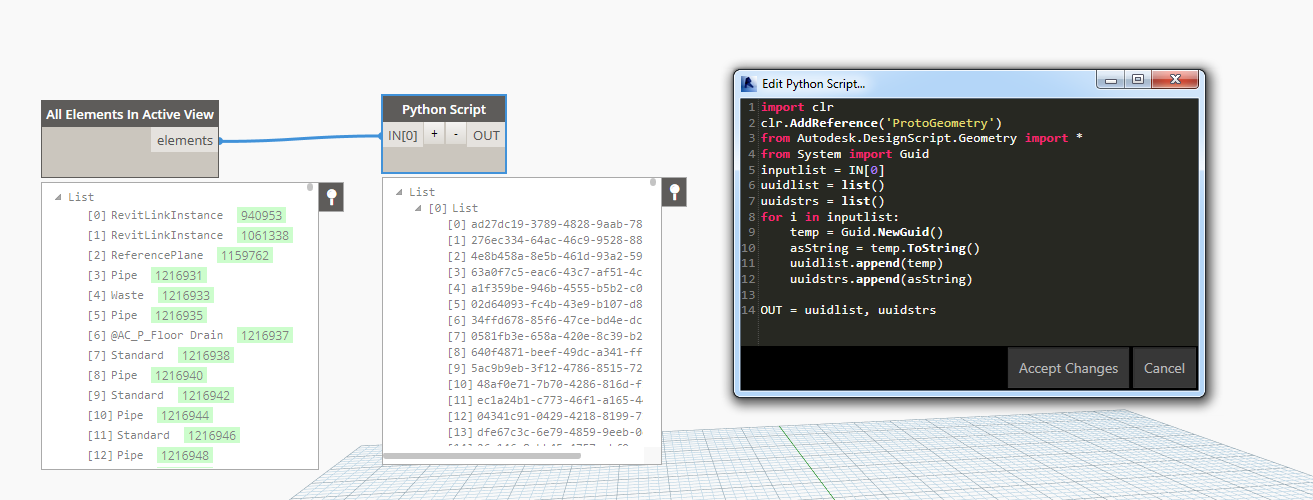Screen dimensions: 1313x500
Task: Click the horizontal scrollbar in Python output preview
Action: [482, 456]
